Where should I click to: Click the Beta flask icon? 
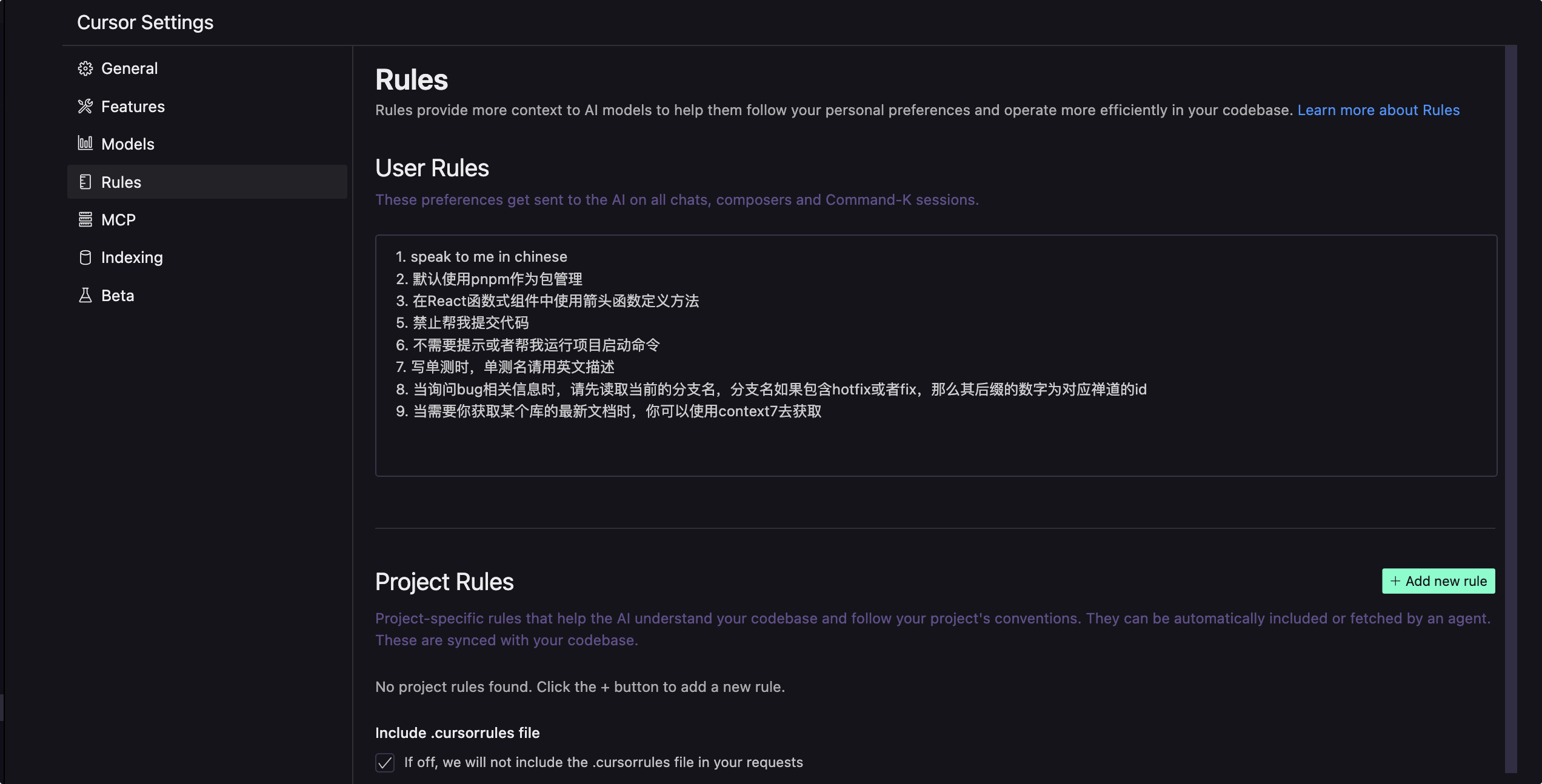pos(85,295)
